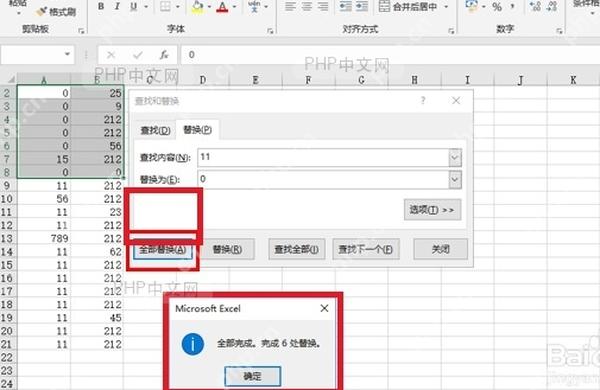Click the 选项(T) >> button
Viewport: 600px width, 390px height.
tap(432, 210)
